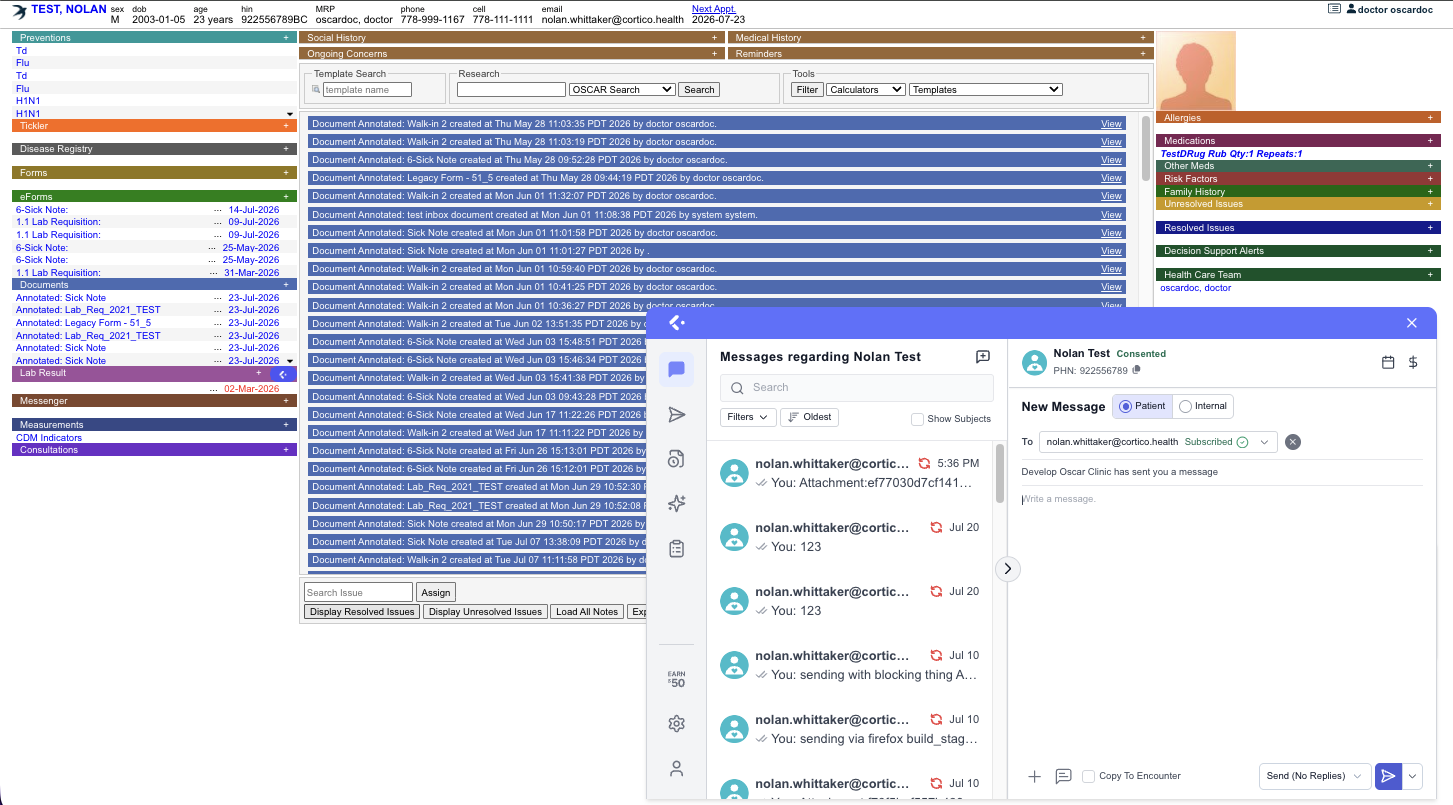The height and width of the screenshot is (805, 1453).
Task: Open the TEST, NOLAN patient name link
Action: (69, 9)
